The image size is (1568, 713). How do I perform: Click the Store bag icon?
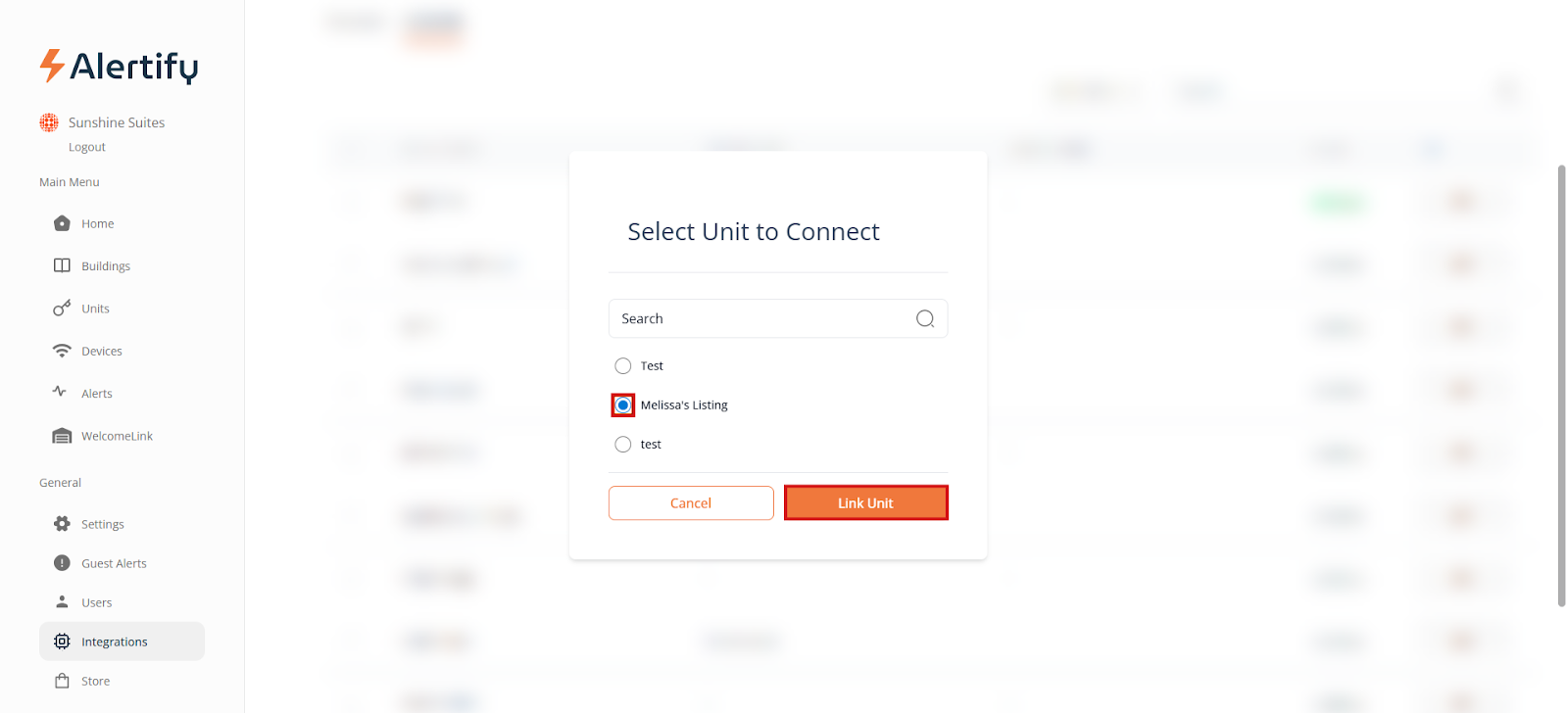(62, 681)
